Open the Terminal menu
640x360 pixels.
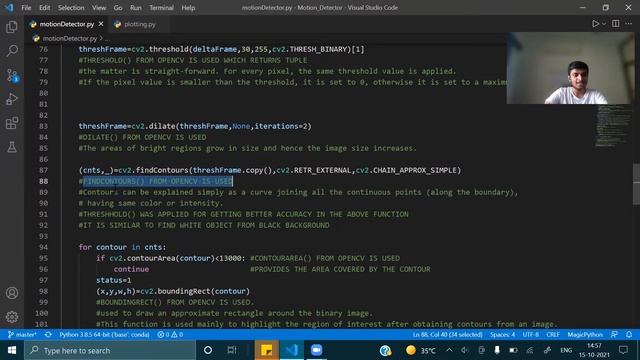(161, 8)
